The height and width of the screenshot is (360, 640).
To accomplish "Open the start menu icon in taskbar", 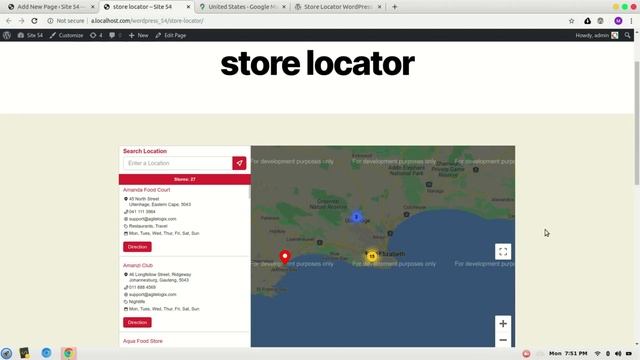I will pos(7,353).
